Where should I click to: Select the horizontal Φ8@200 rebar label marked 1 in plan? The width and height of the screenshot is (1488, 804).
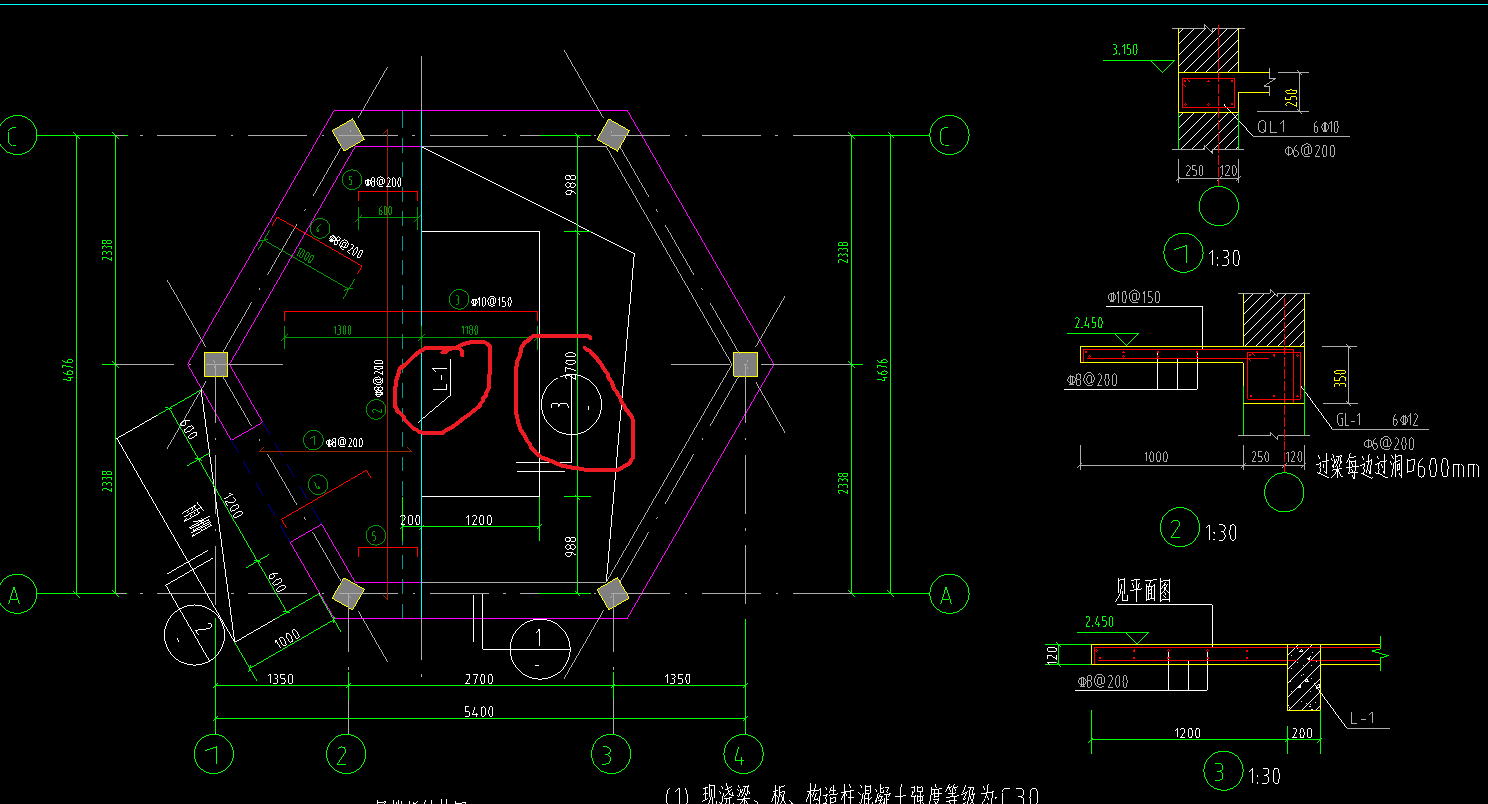click(x=345, y=442)
